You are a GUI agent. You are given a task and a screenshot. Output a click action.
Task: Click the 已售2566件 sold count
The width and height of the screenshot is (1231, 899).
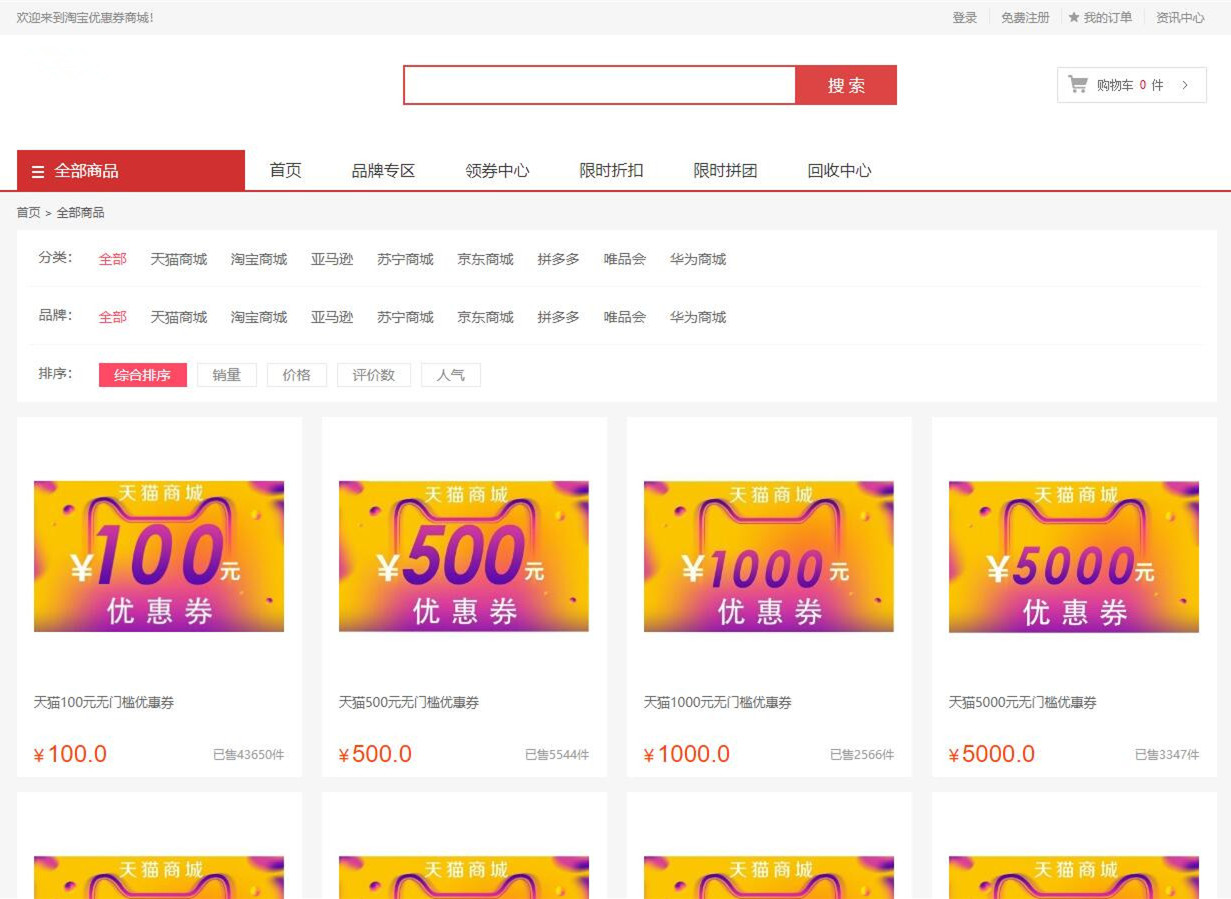862,755
